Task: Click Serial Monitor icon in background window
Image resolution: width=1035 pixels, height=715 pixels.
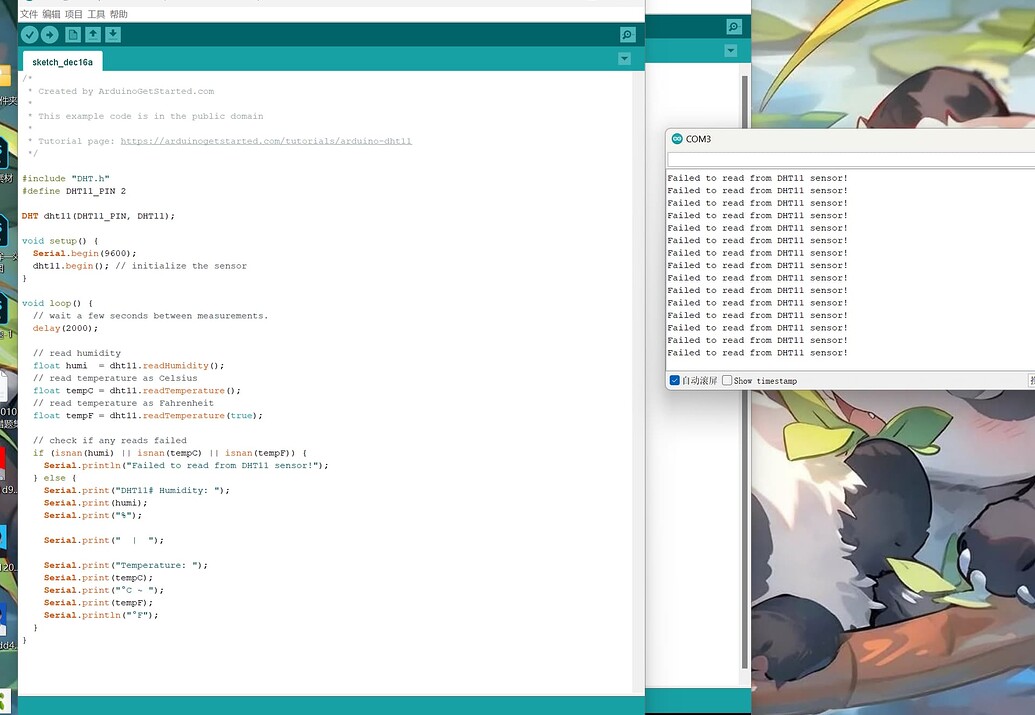Action: (734, 26)
